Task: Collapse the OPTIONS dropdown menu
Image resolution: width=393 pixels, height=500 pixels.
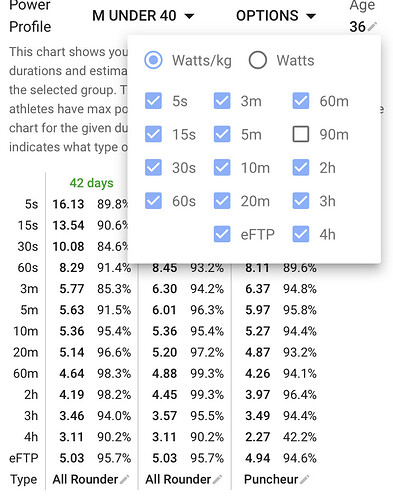Action: tap(276, 16)
